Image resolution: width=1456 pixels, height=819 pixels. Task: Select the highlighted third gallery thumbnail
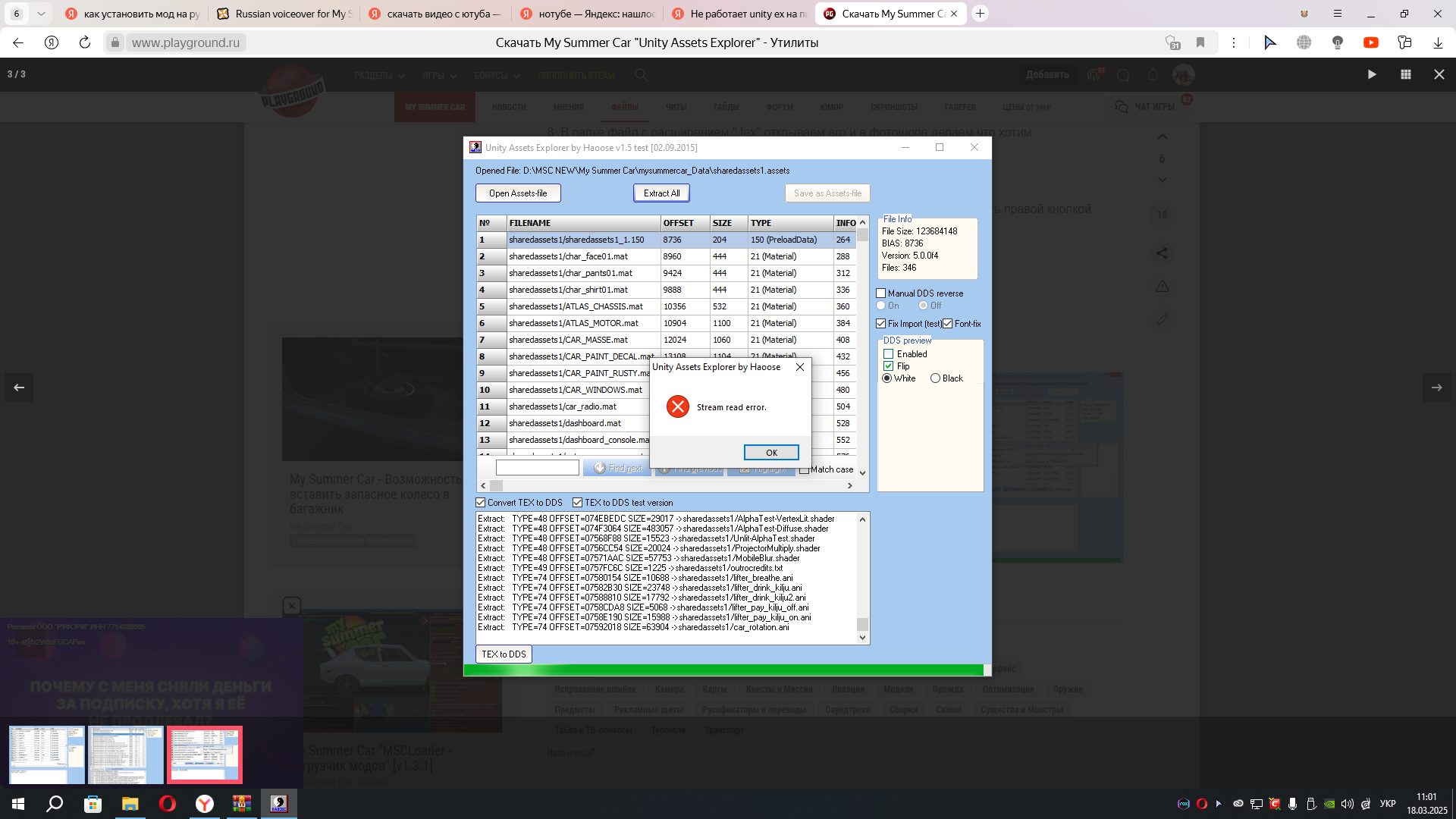pos(205,755)
